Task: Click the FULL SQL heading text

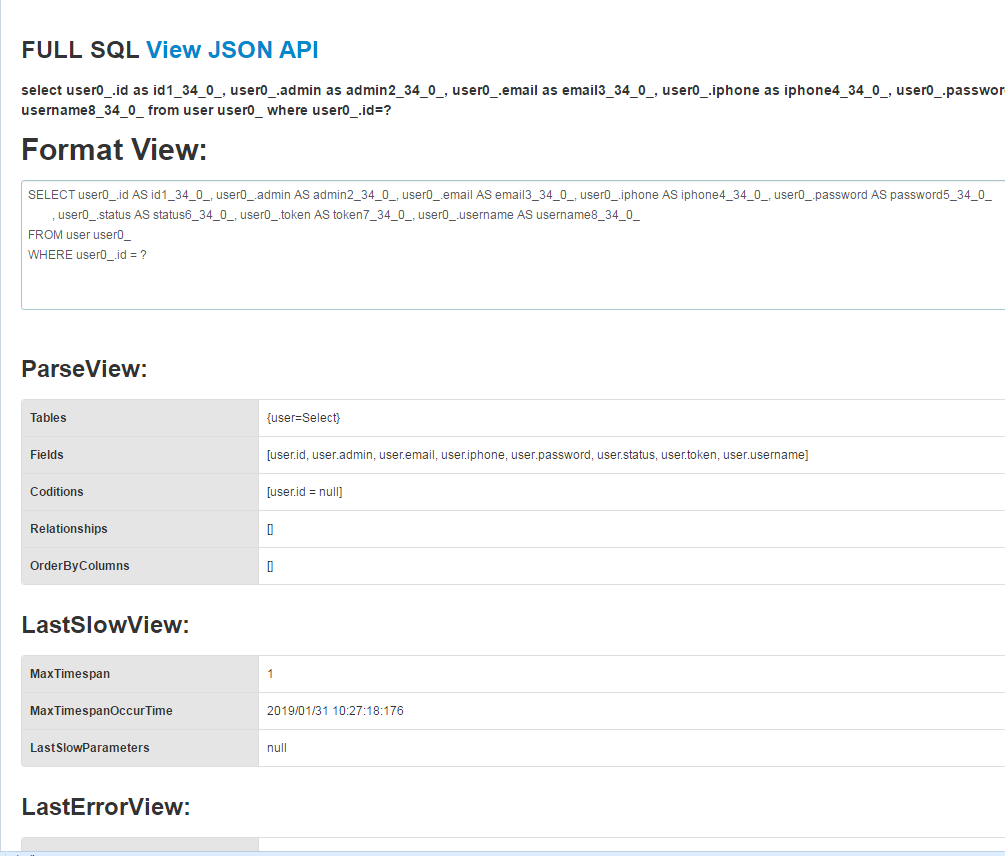Action: coord(80,50)
